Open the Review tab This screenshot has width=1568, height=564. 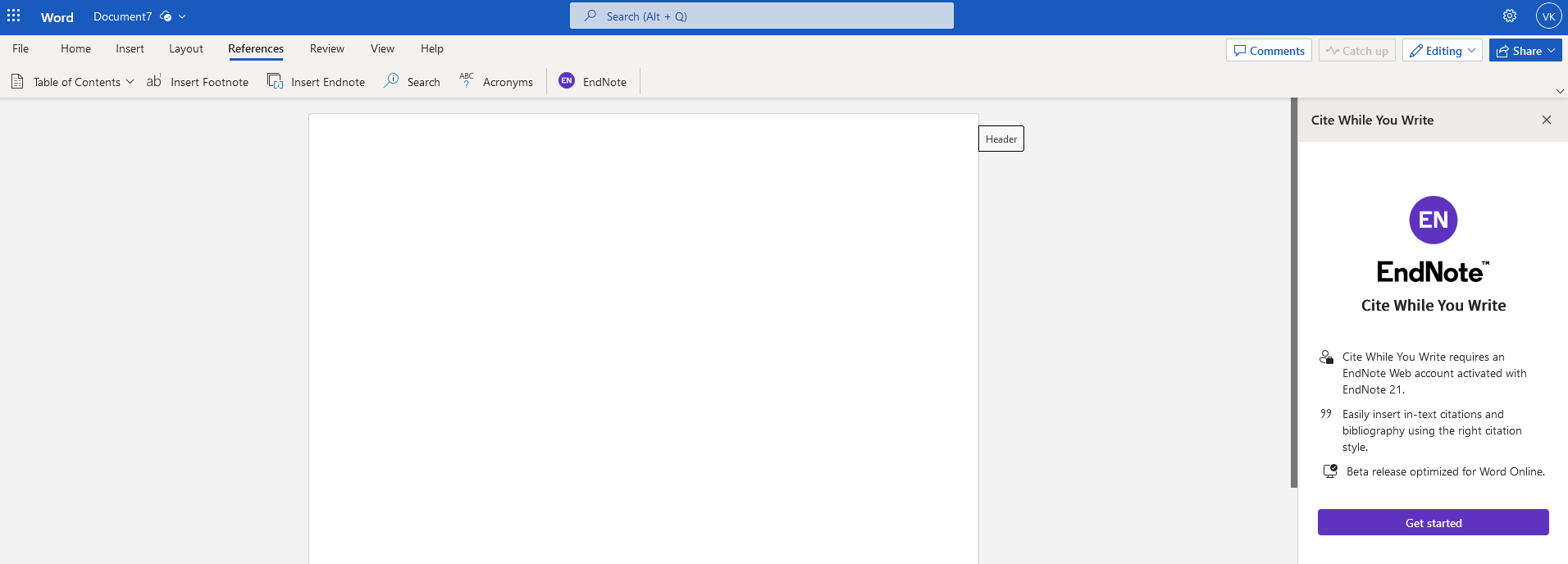(326, 49)
